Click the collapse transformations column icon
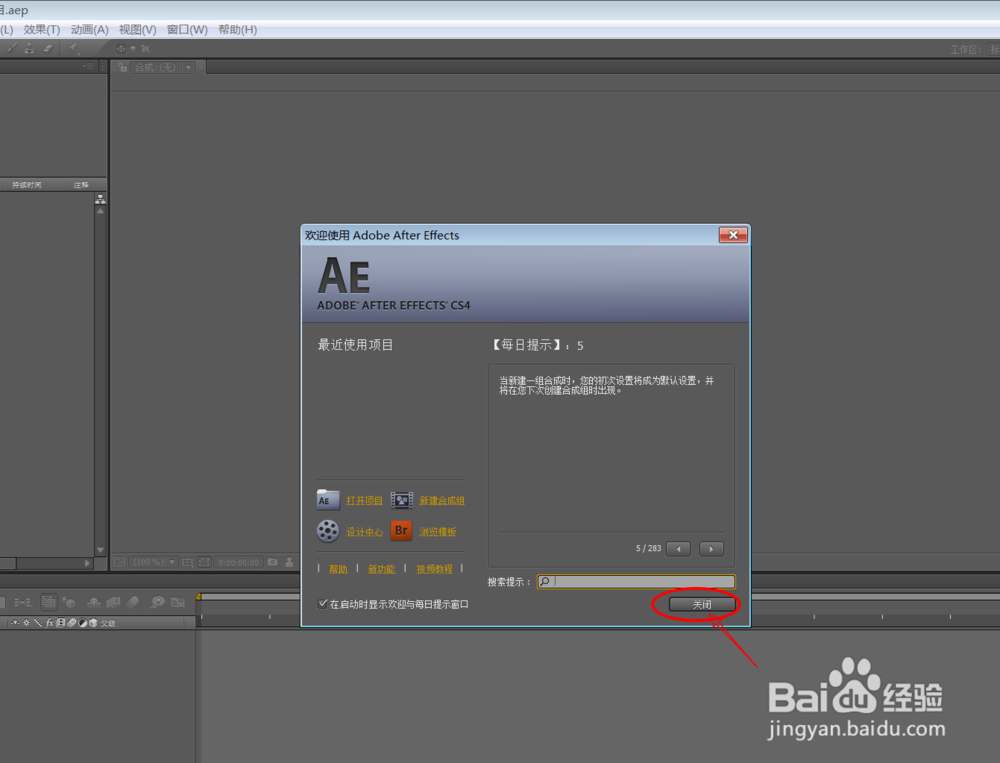The height and width of the screenshot is (763, 1000). coord(26,623)
